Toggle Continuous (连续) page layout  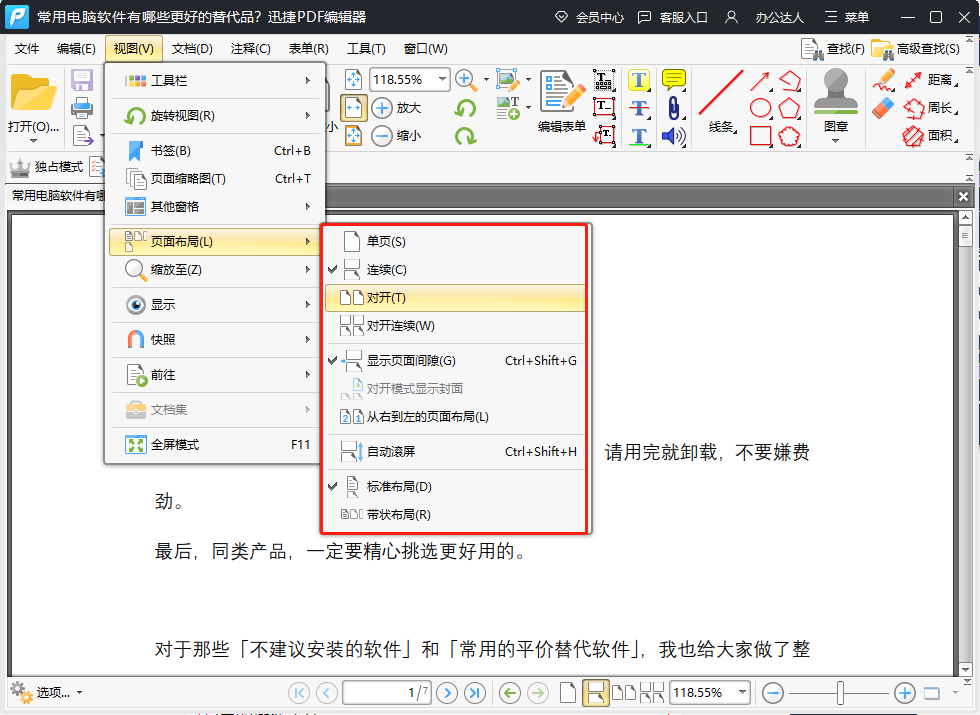(x=456, y=269)
